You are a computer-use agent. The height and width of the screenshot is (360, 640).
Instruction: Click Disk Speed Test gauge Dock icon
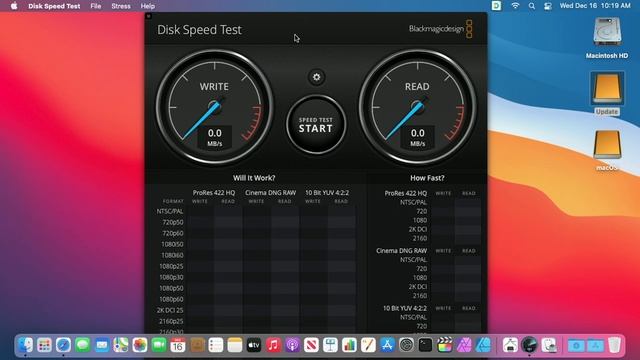pyautogui.click(x=529, y=345)
